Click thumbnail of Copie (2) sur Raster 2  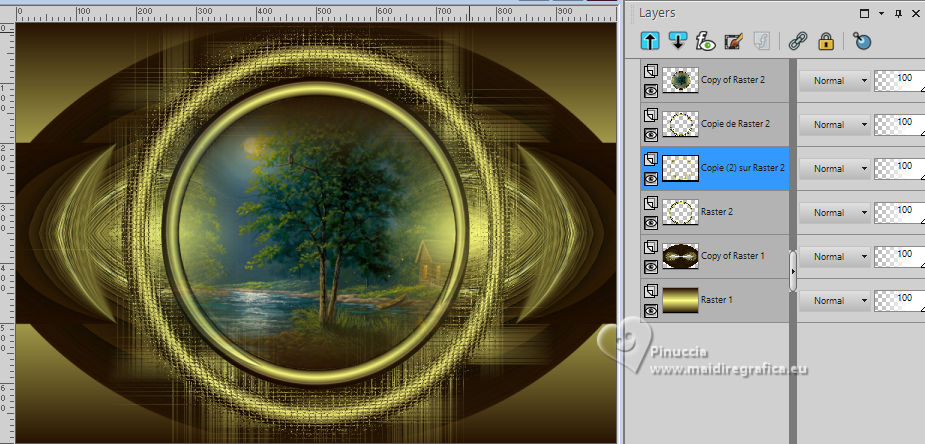click(681, 168)
